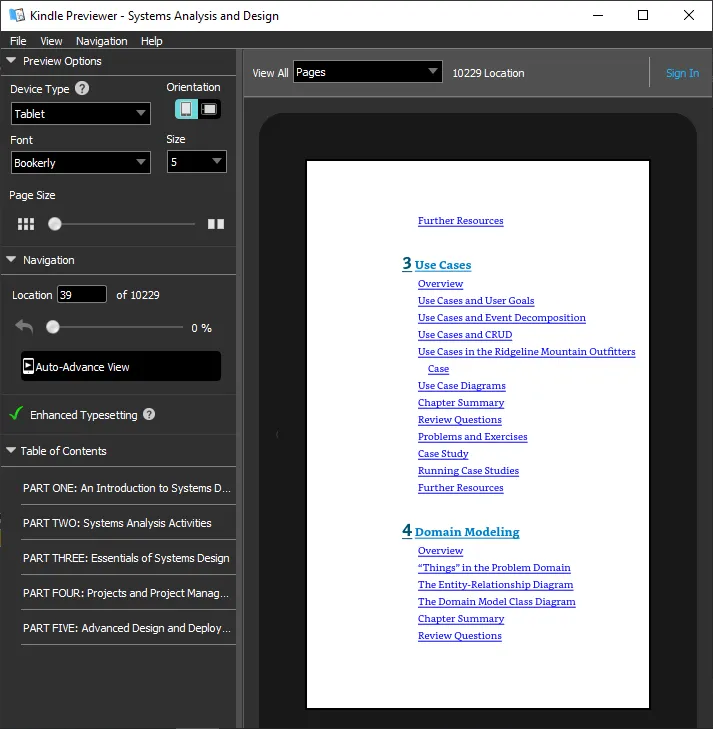The height and width of the screenshot is (729, 713).
Task: Open the Navigation menu
Action: click(101, 41)
